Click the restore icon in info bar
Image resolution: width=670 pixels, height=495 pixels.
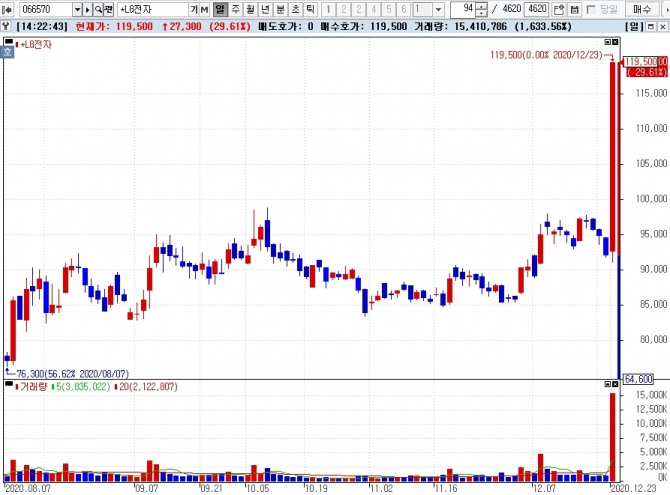click(651, 27)
